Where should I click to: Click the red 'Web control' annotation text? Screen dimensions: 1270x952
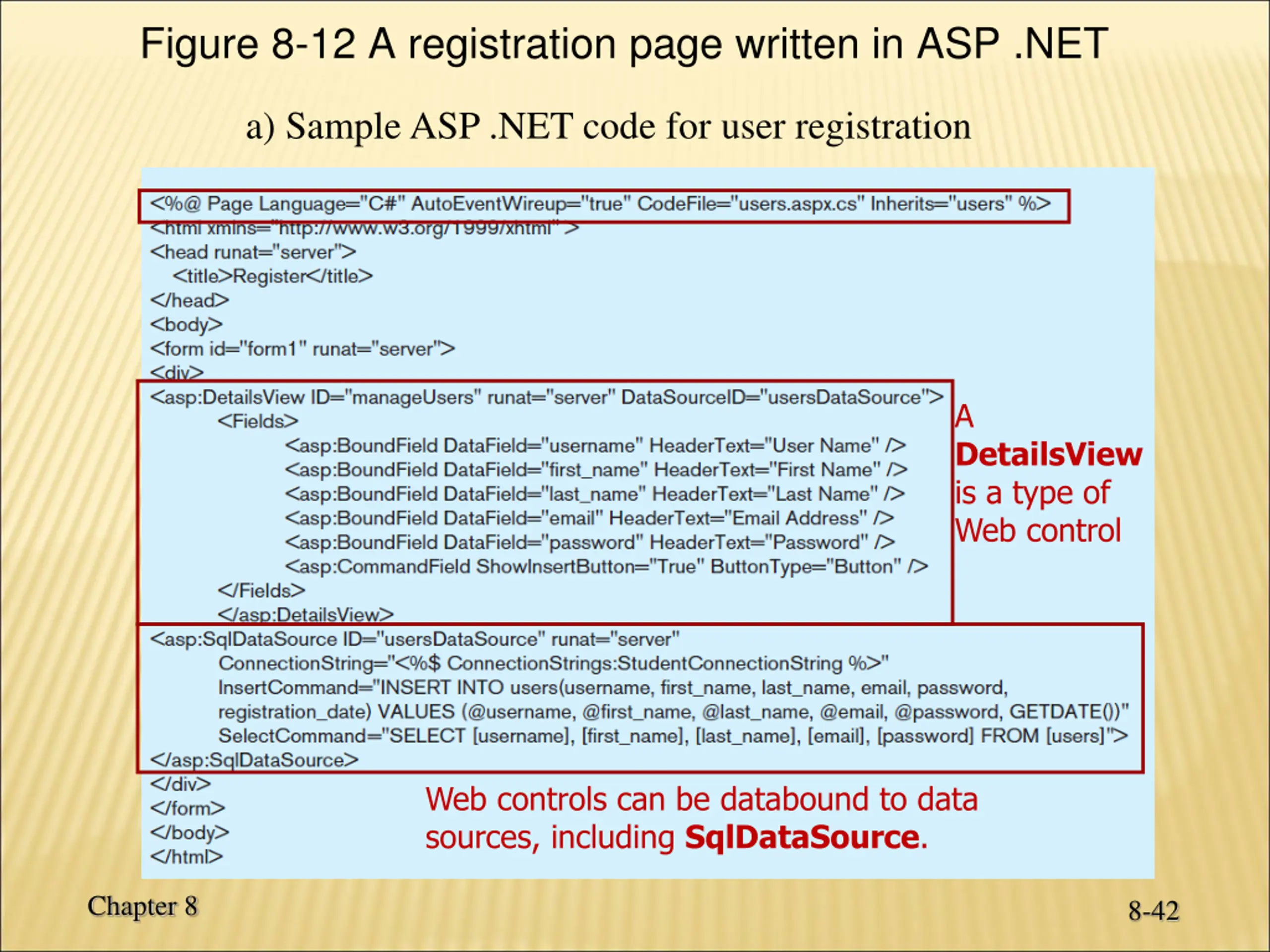[1037, 530]
